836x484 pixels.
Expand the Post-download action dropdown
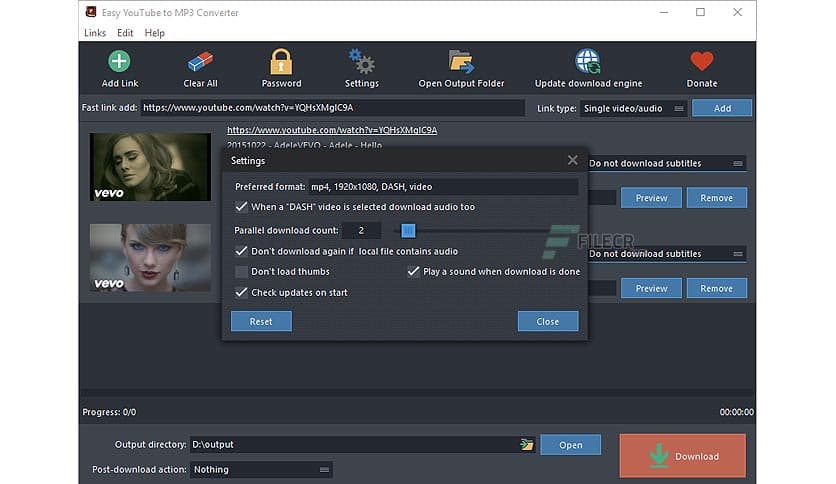[x=261, y=470]
